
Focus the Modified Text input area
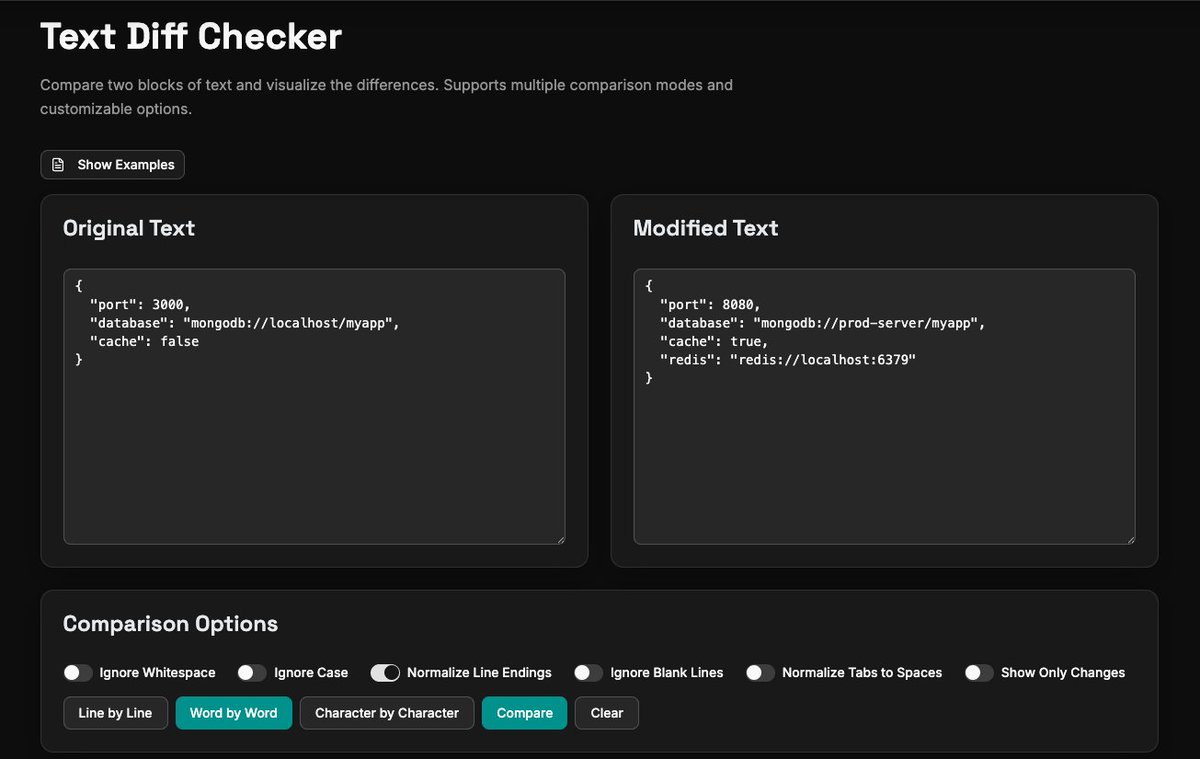pos(884,406)
